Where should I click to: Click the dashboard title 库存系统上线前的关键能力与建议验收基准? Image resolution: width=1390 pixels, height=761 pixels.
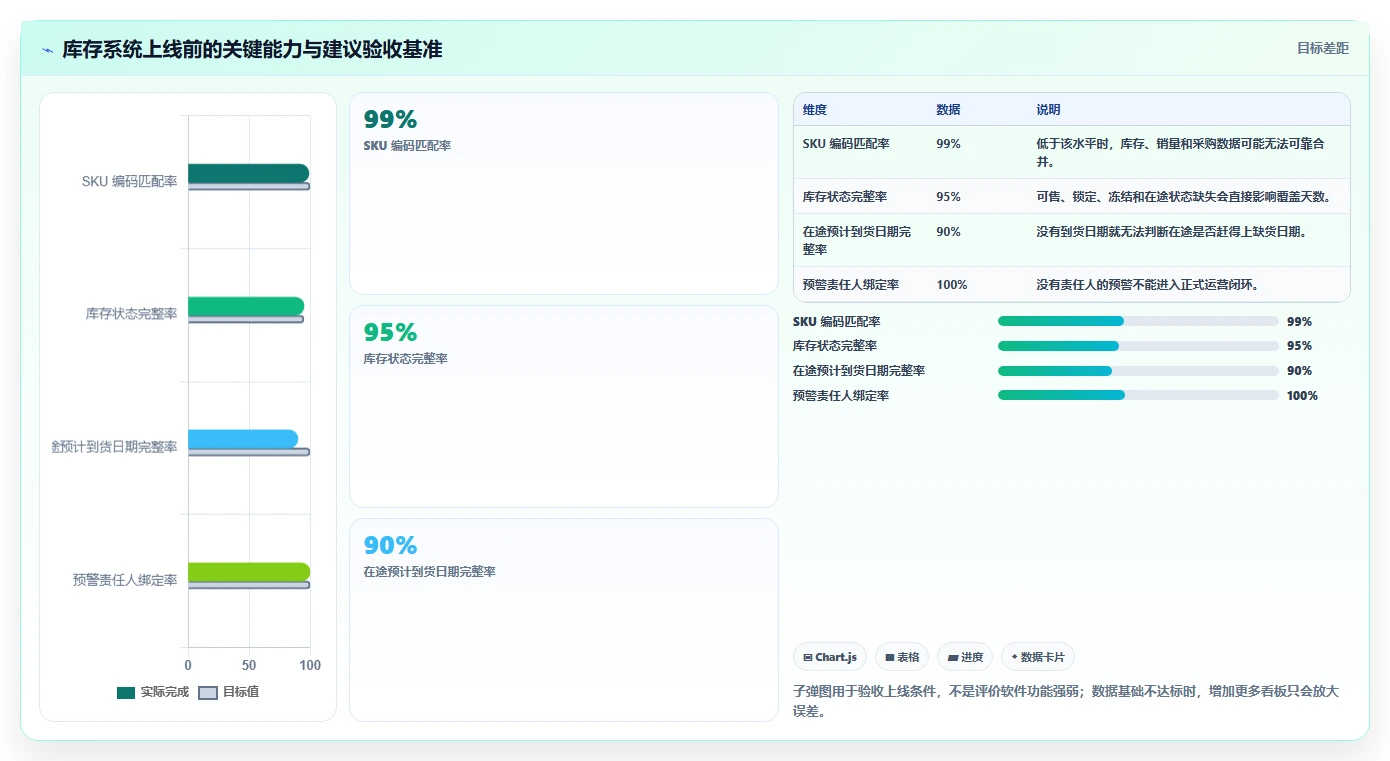[x=252, y=49]
